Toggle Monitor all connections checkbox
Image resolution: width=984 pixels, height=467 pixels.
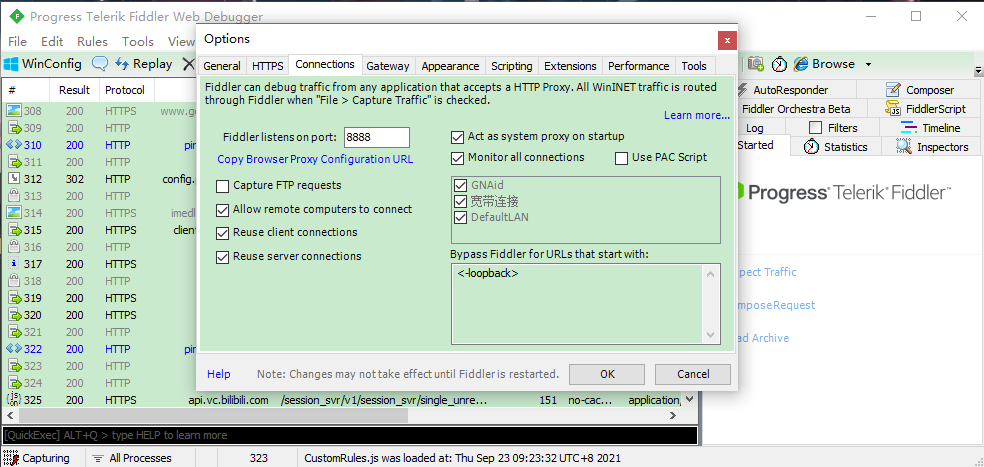pos(457,158)
